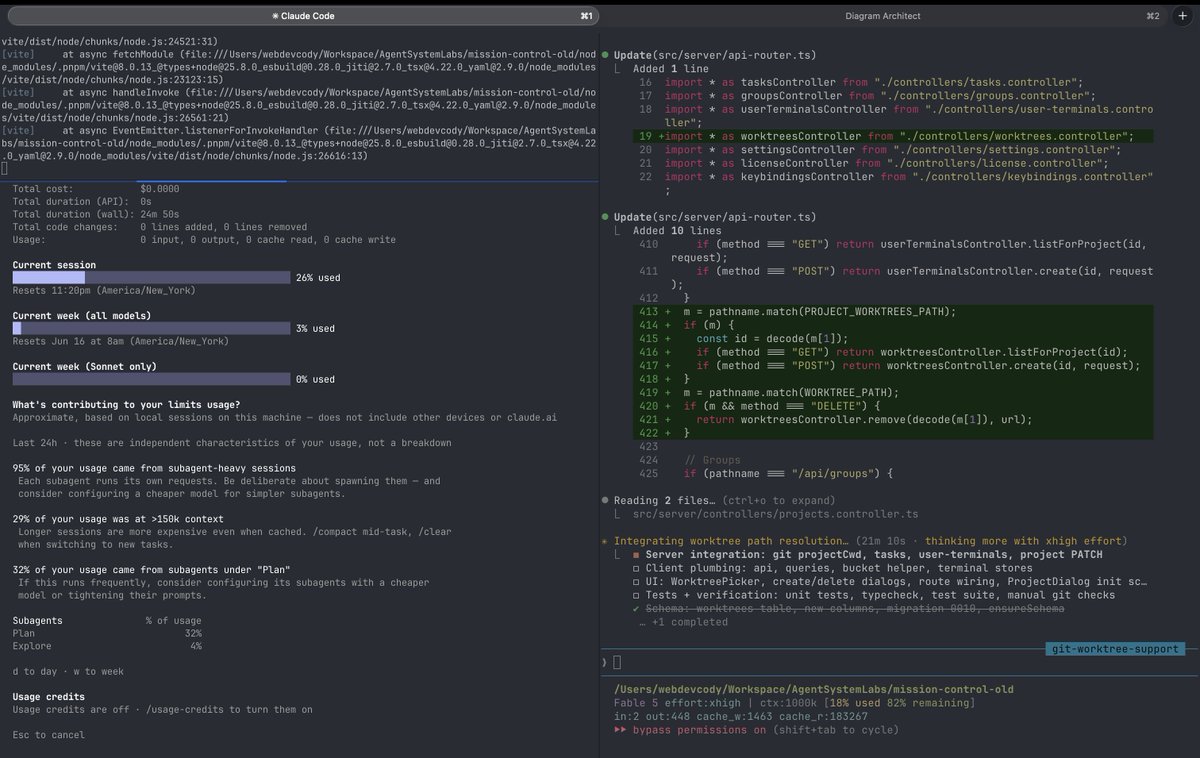
Task: Click 'Esc to cancel' in usage panel
Action: (49, 735)
